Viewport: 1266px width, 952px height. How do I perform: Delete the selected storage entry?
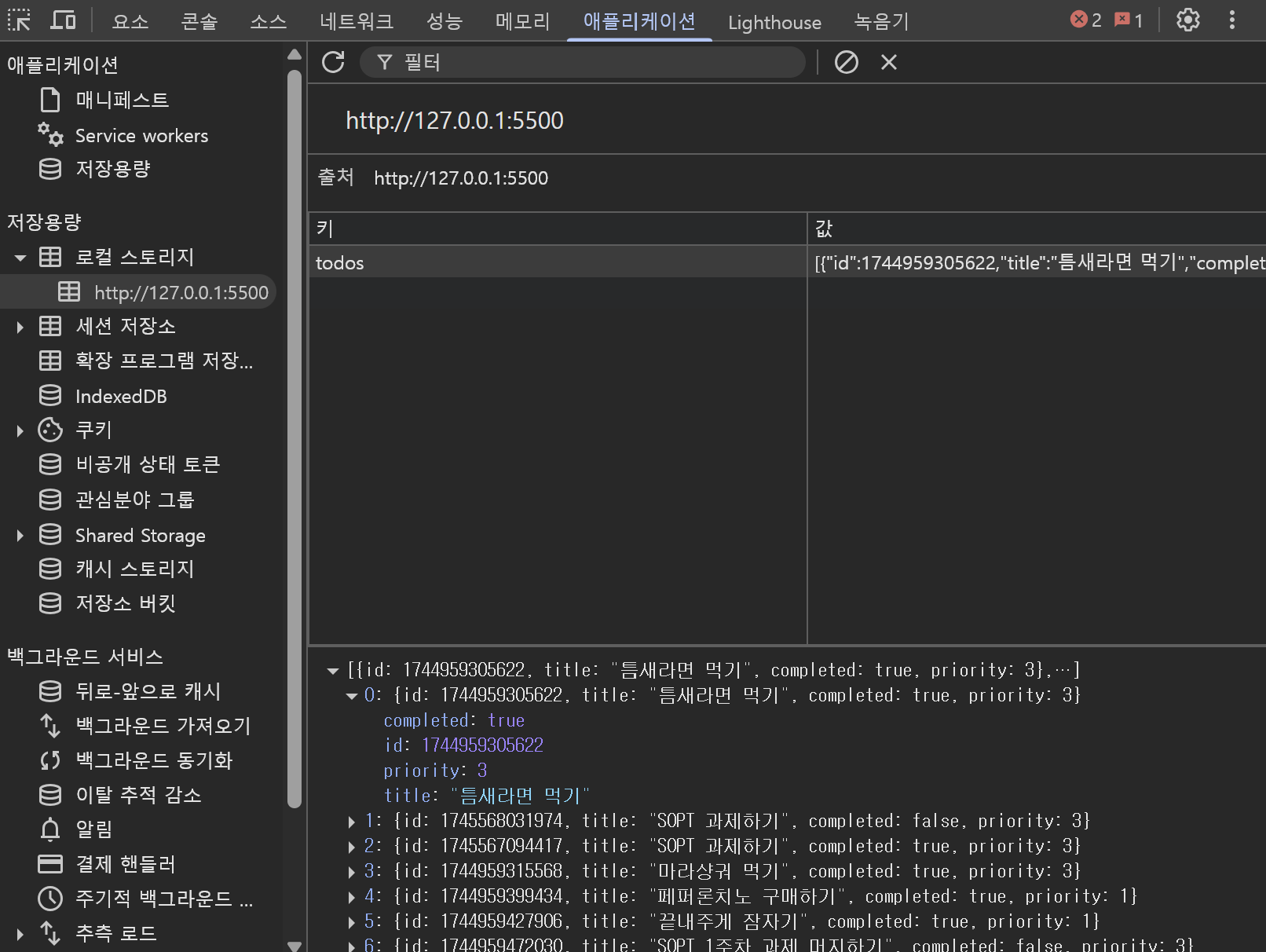pos(889,62)
